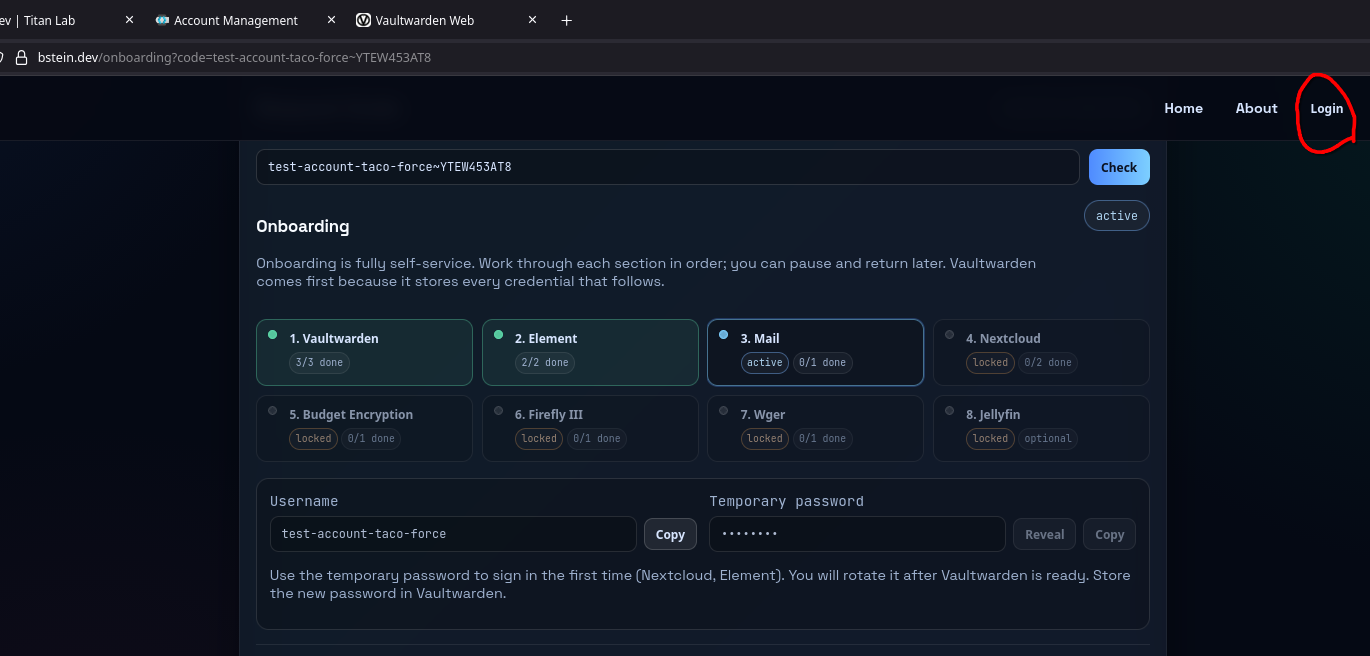
Task: Select the 1. Vaultwarden step card
Action: (364, 352)
